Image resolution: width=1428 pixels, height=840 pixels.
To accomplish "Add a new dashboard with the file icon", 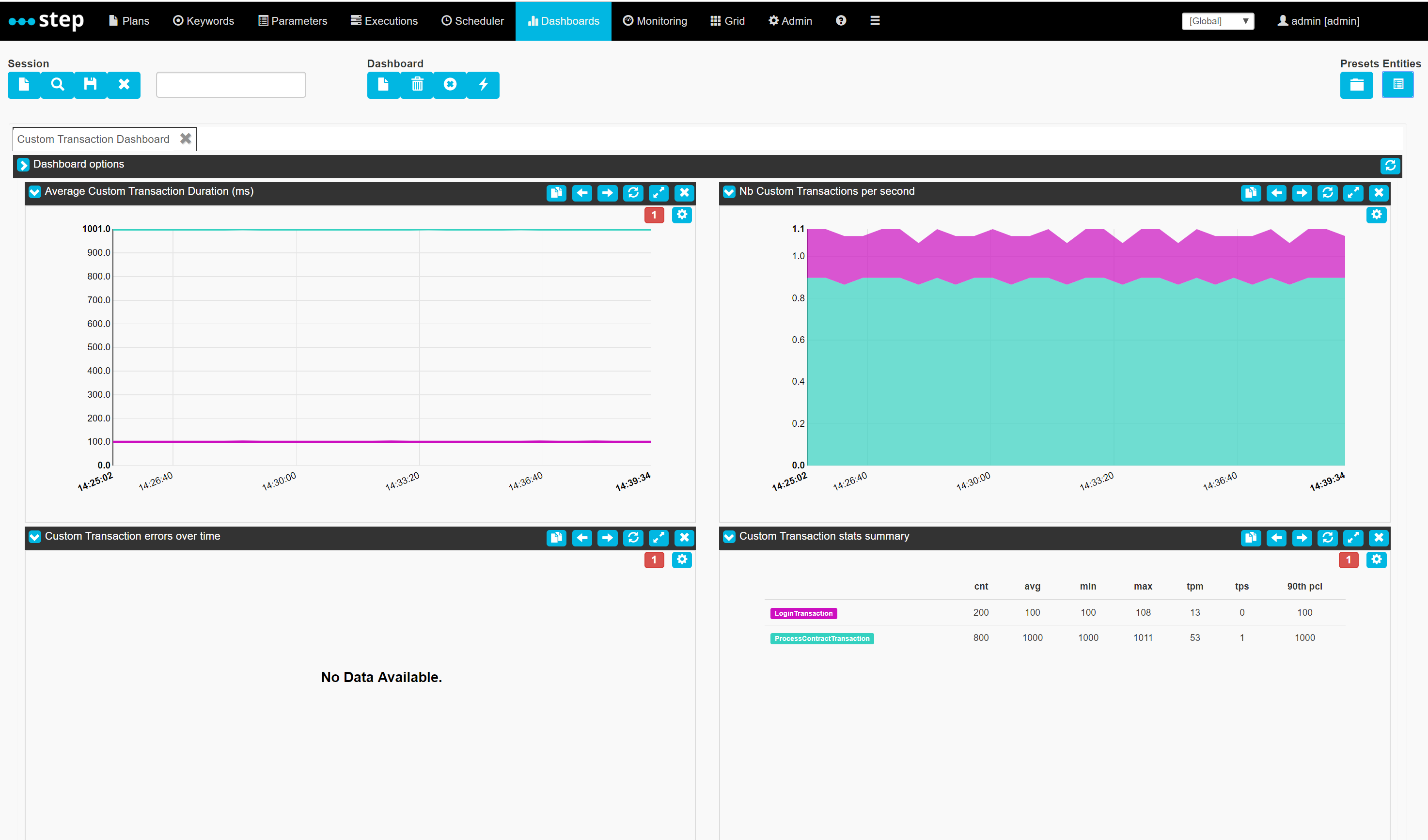I will pos(384,85).
